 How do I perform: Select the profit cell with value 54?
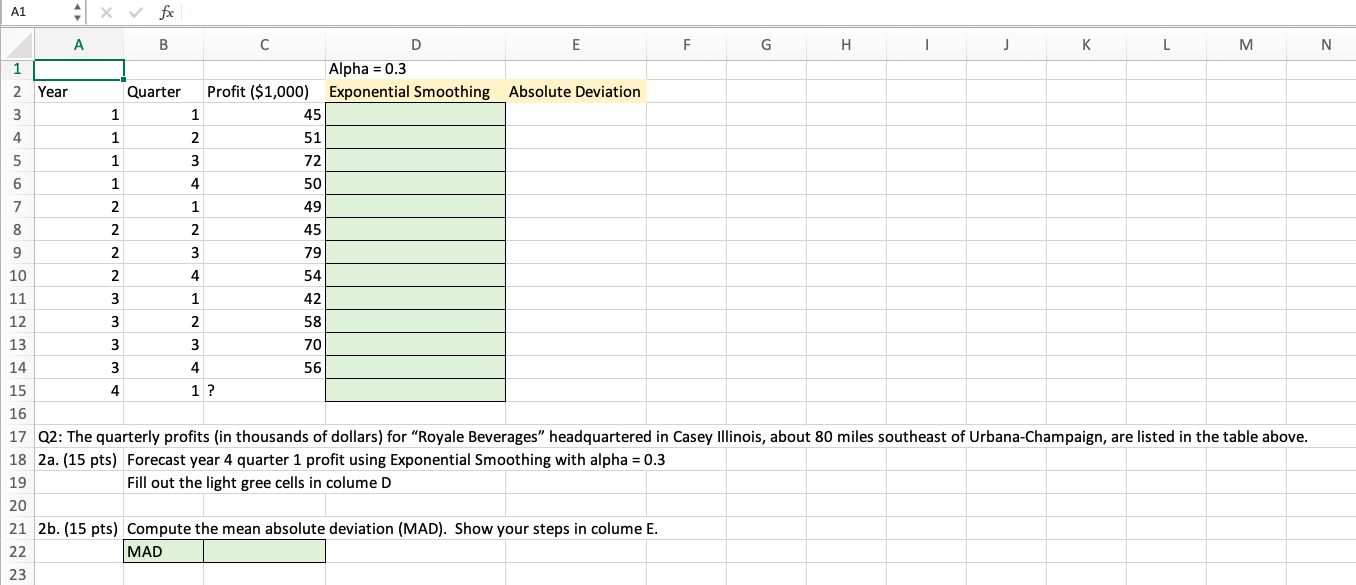[264, 275]
